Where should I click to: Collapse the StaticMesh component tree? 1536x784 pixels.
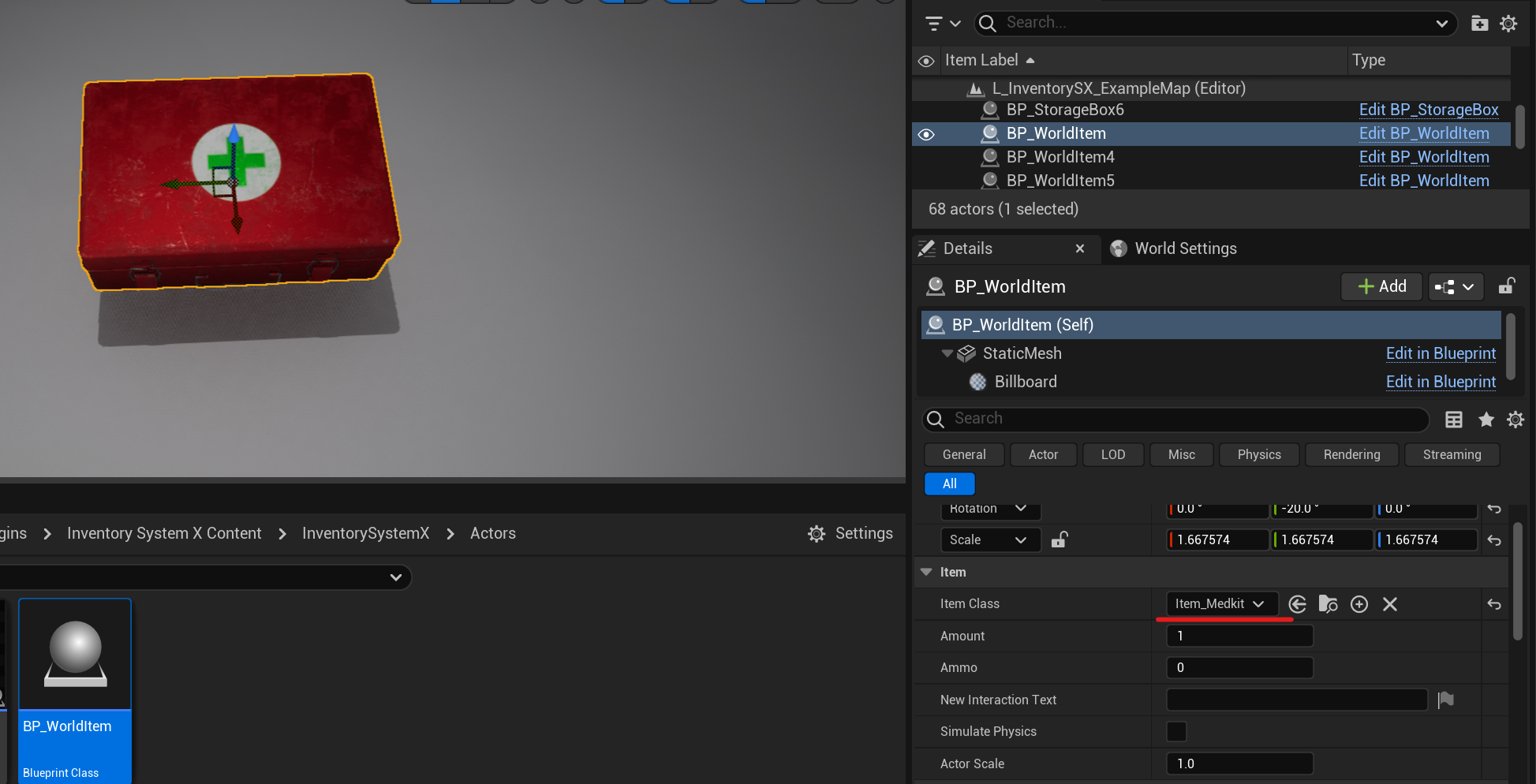[947, 353]
